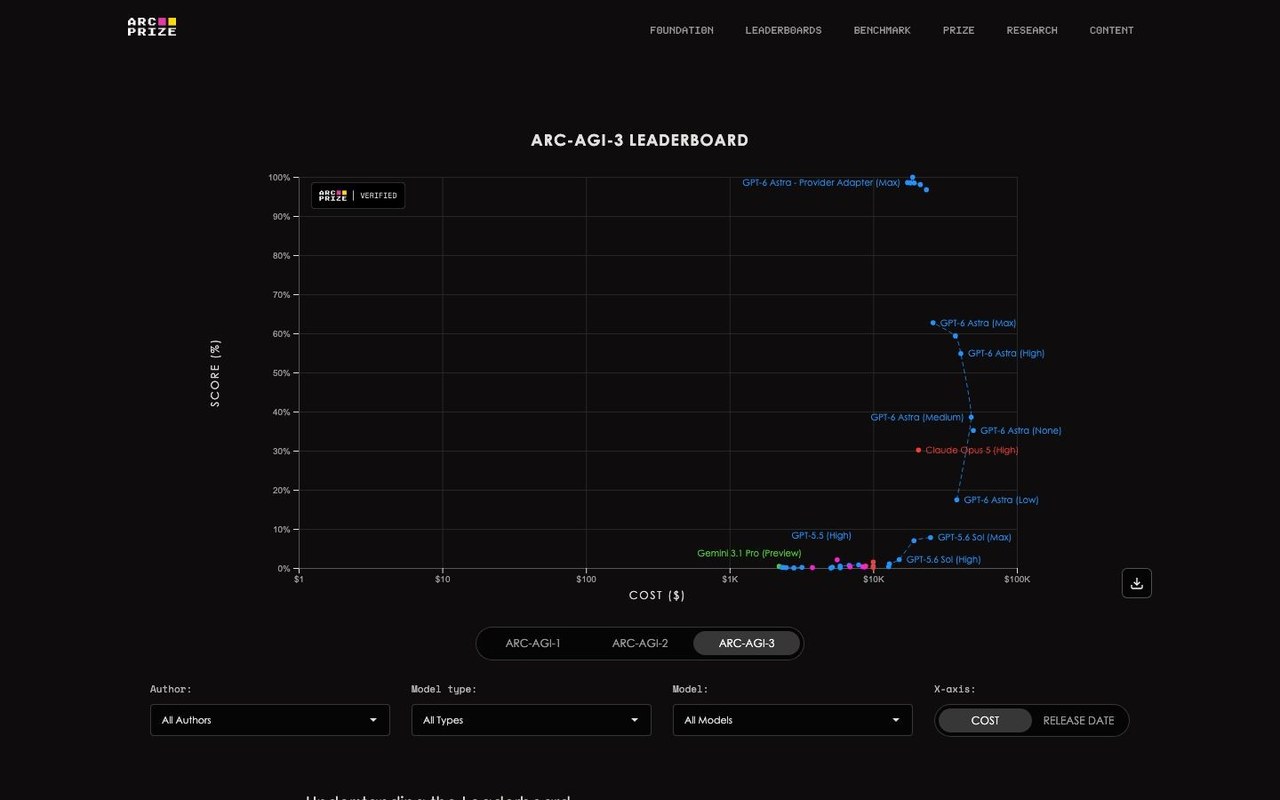This screenshot has height=800, width=1280.
Task: Select the GPT-6 Astra (Low) data point
Action: tap(957, 500)
